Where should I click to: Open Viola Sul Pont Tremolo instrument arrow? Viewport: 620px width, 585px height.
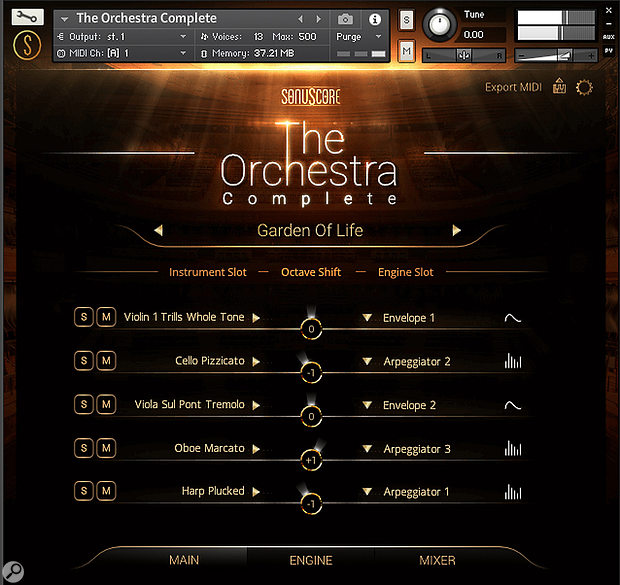coord(256,405)
